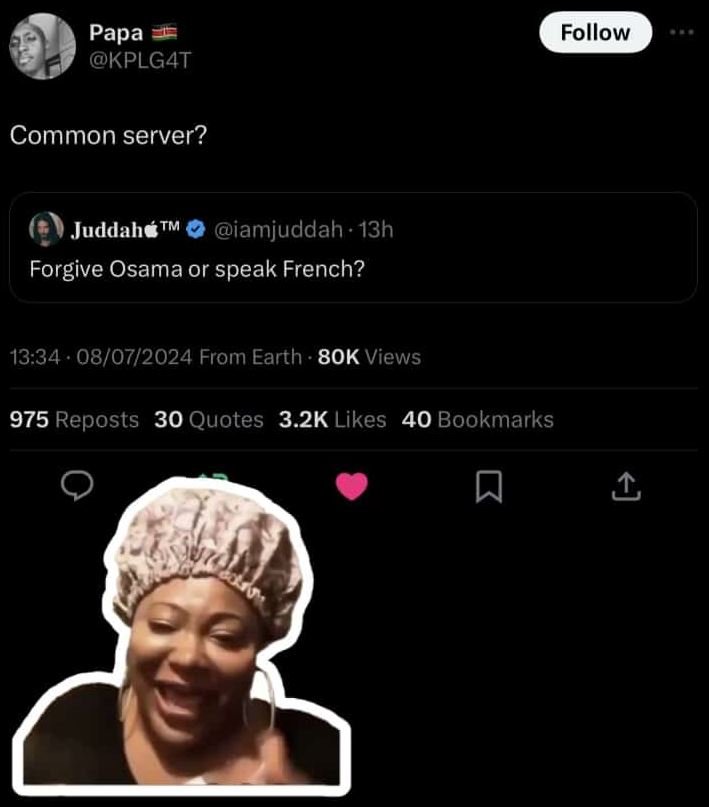Click the Kenya flag emoji in Papa's name
This screenshot has height=807, width=709.
166,31
